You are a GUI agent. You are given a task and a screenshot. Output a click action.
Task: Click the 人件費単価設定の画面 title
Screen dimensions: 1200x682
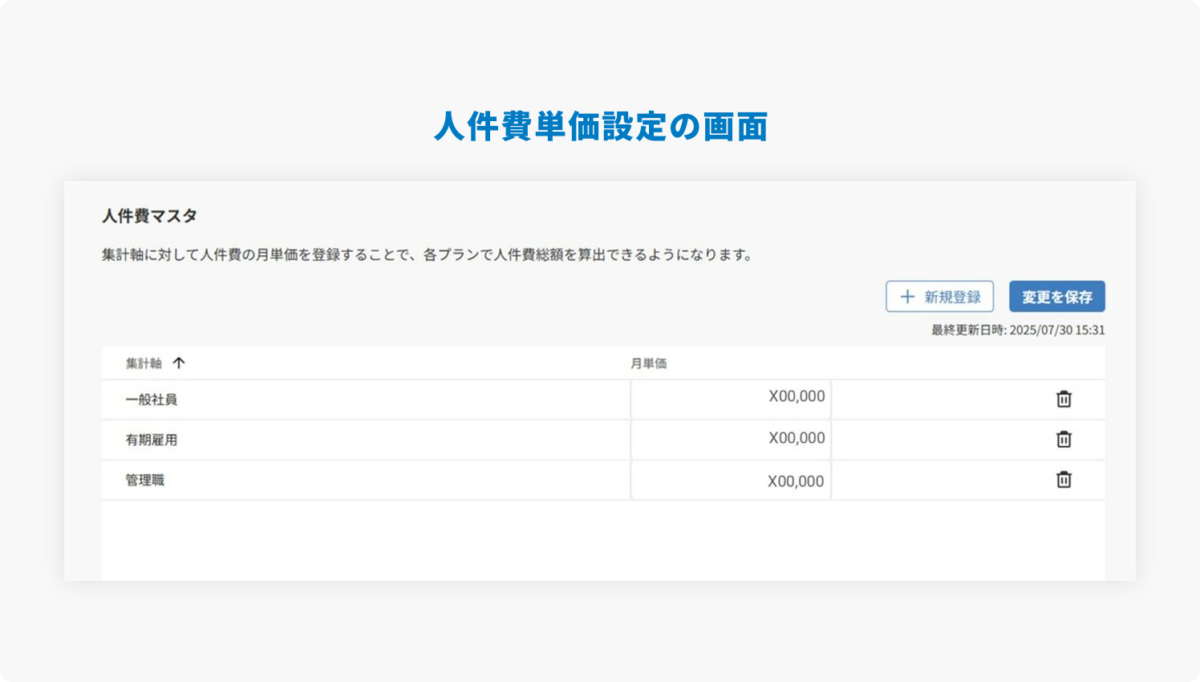600,127
